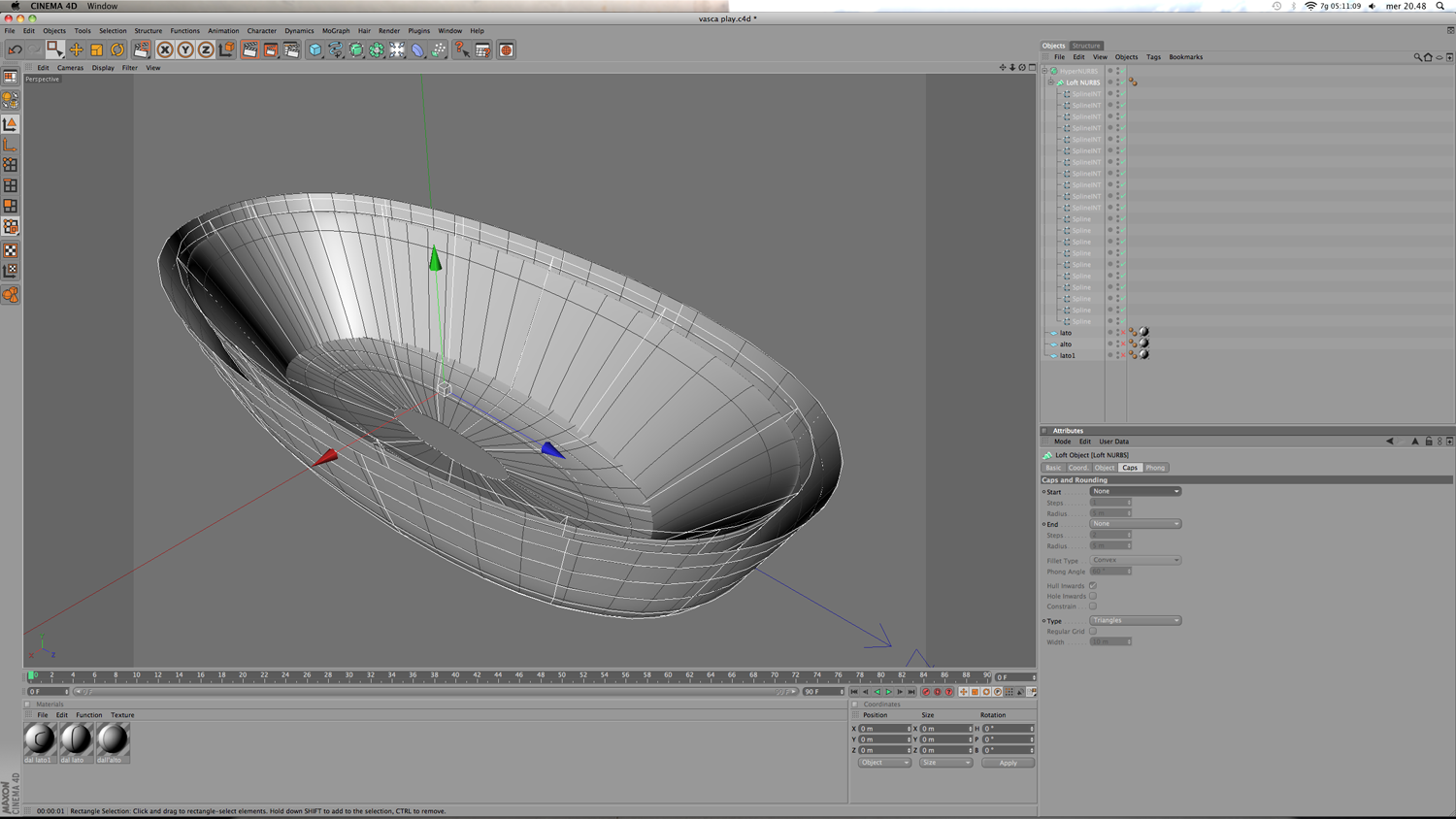The width and height of the screenshot is (1456, 819).
Task: Switch to the Structure panel tab
Action: [1086, 46]
